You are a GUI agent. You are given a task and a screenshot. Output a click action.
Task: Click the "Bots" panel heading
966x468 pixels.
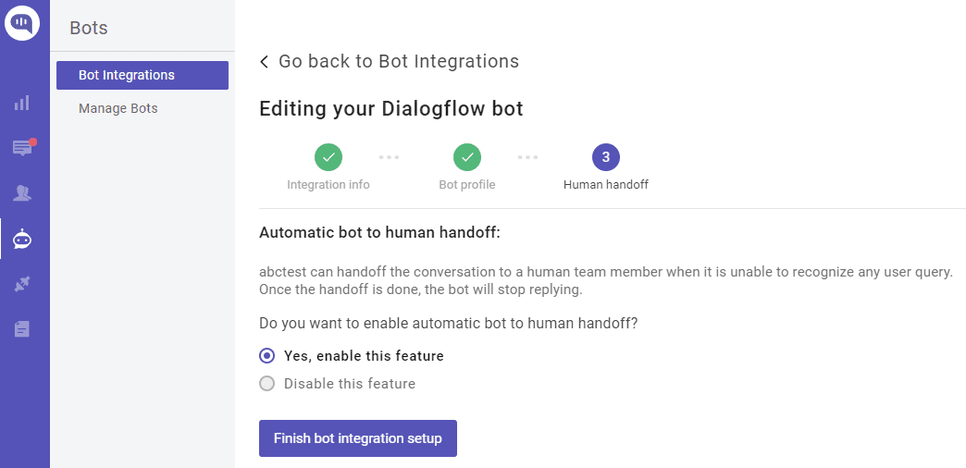(88, 28)
